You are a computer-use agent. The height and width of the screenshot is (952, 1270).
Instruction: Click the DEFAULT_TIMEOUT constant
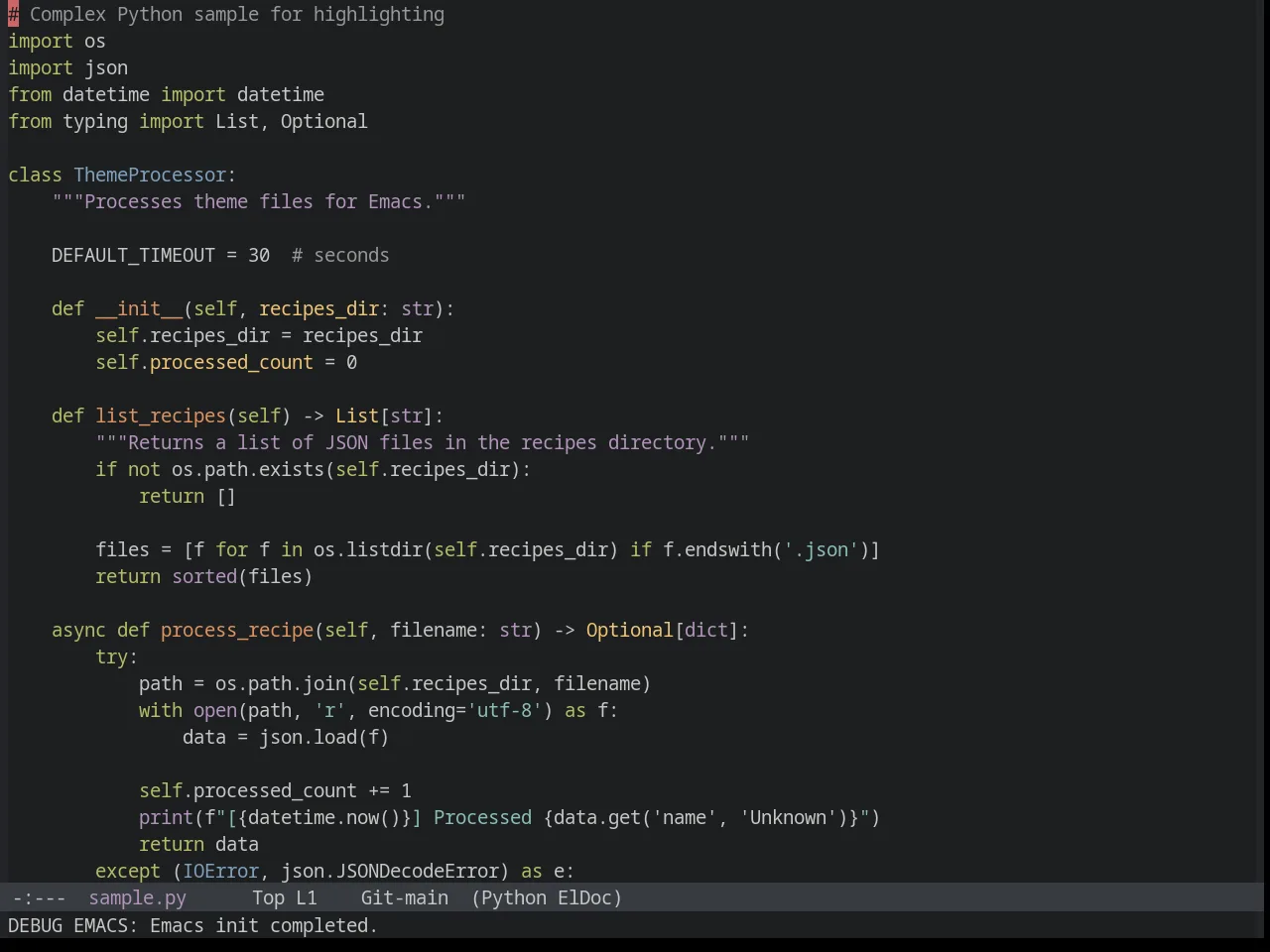[133, 255]
